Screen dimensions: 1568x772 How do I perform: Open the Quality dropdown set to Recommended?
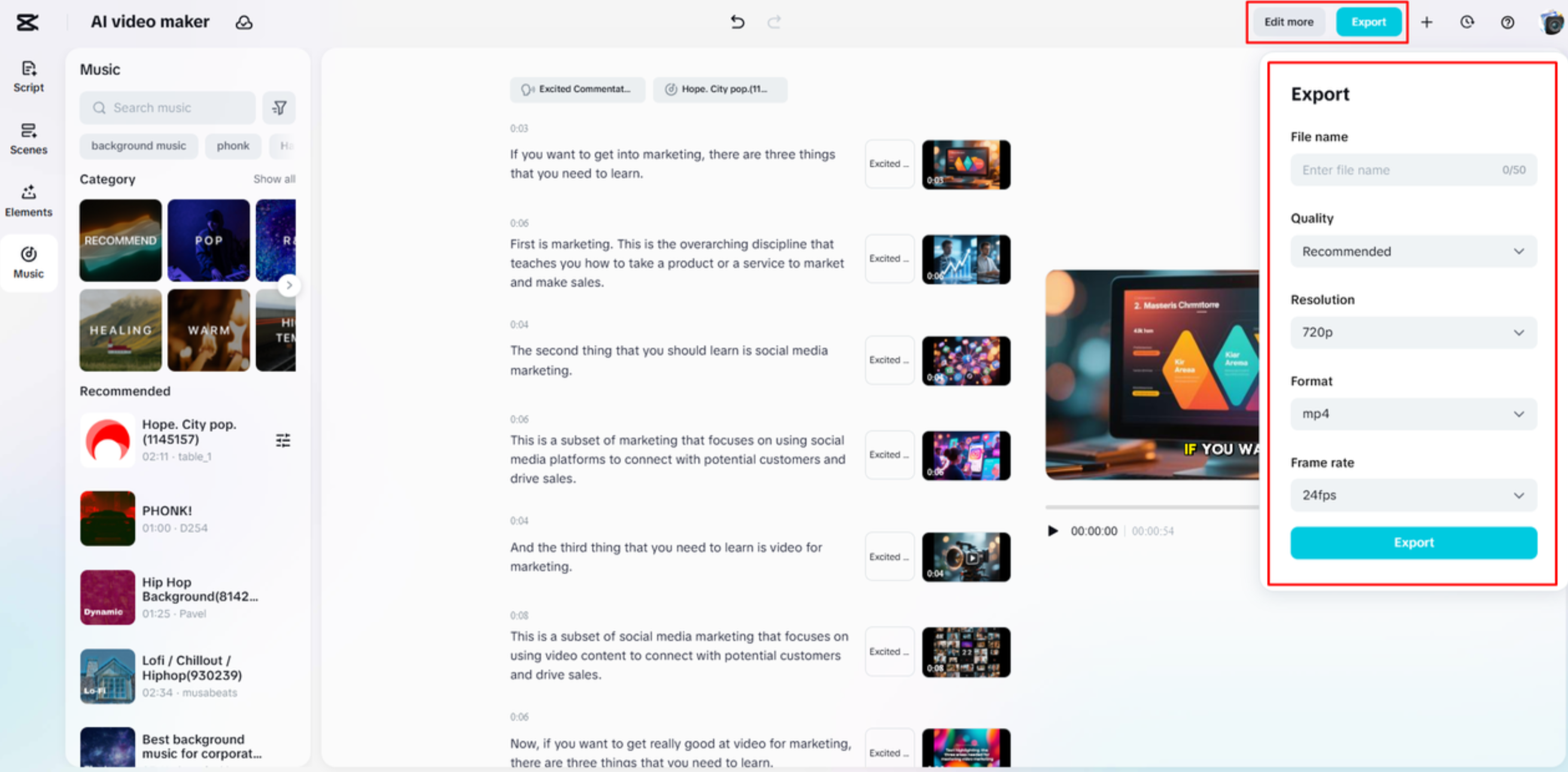tap(1414, 251)
